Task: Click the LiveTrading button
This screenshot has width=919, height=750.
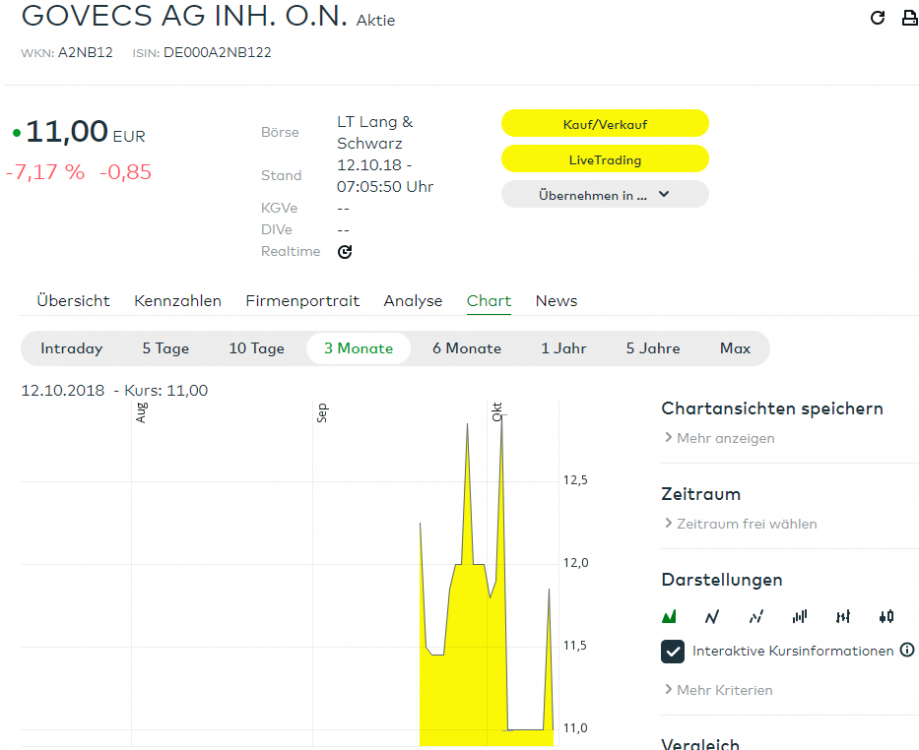Action: click(605, 160)
